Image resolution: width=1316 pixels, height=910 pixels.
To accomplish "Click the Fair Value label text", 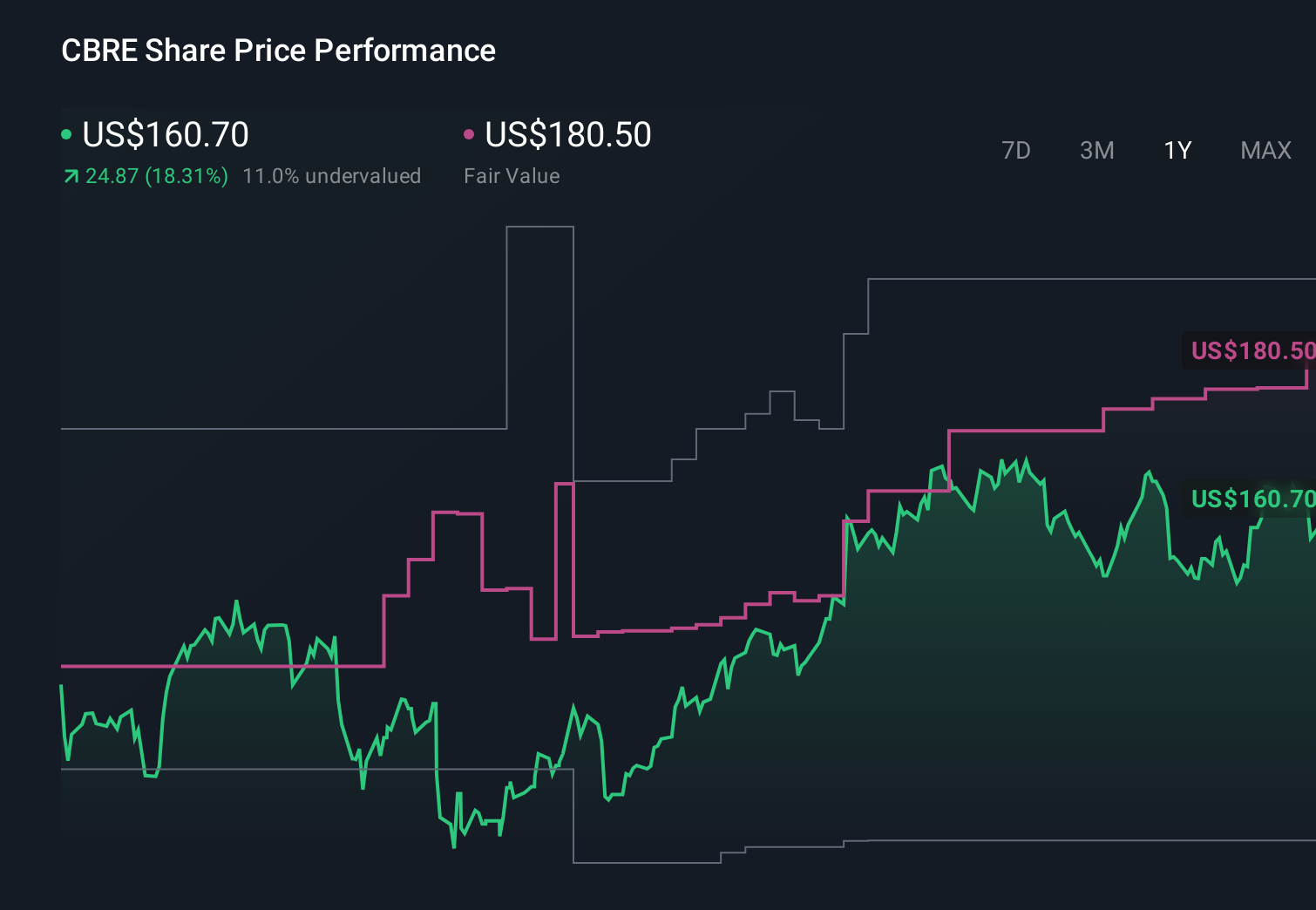I will pos(512,176).
